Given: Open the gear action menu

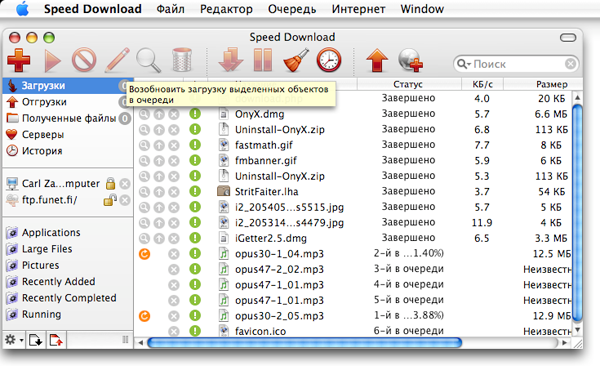Looking at the screenshot, I should coord(14,340).
